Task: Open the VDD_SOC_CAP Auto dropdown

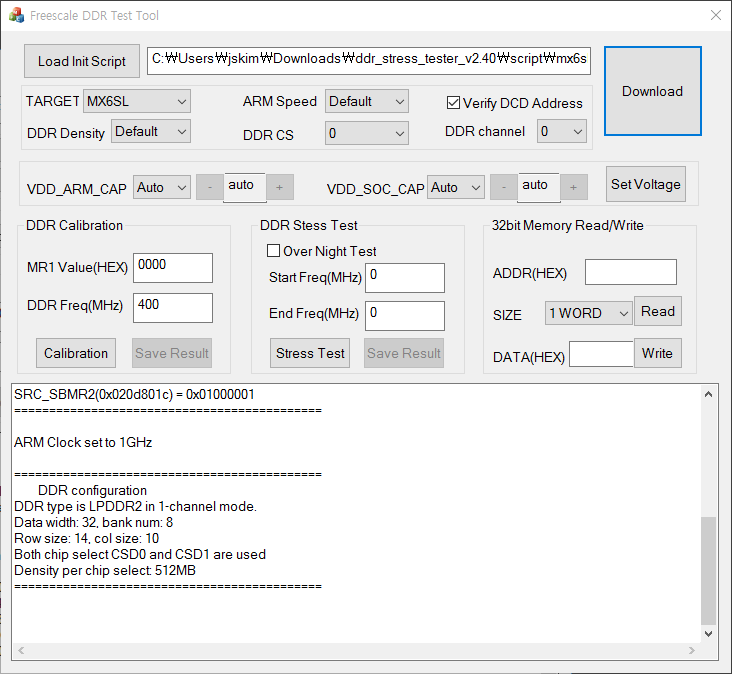Action: (x=456, y=188)
